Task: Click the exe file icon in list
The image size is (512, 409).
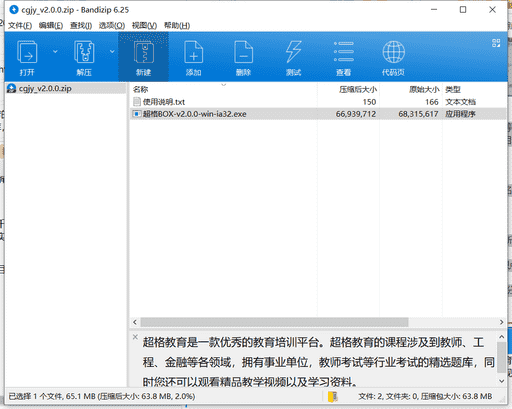Action: click(136, 114)
